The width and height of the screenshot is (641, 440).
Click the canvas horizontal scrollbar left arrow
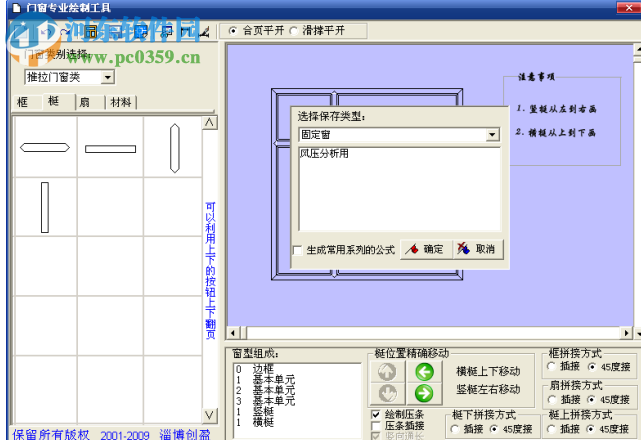233,333
